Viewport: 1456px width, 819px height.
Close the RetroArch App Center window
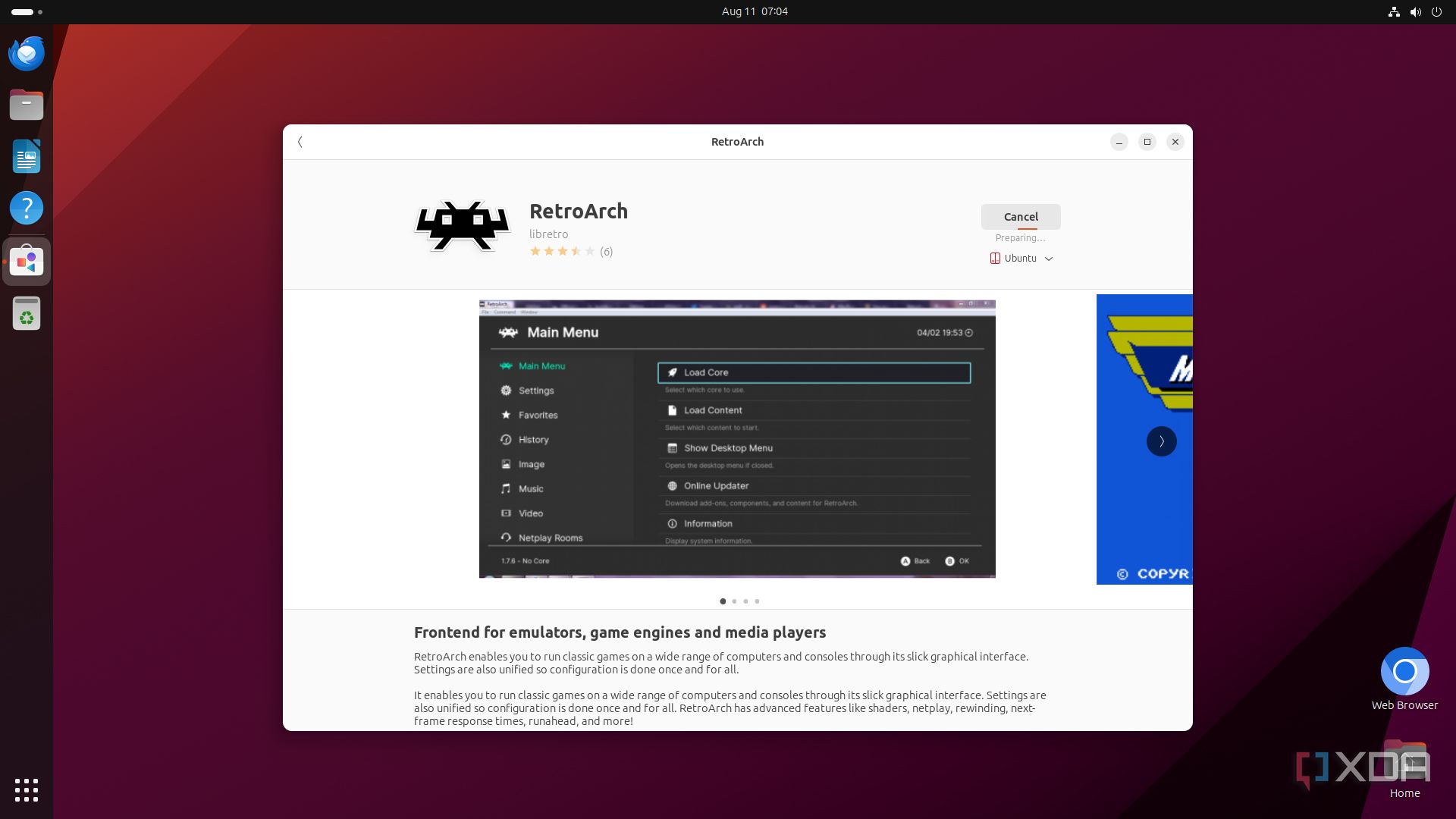1175,142
